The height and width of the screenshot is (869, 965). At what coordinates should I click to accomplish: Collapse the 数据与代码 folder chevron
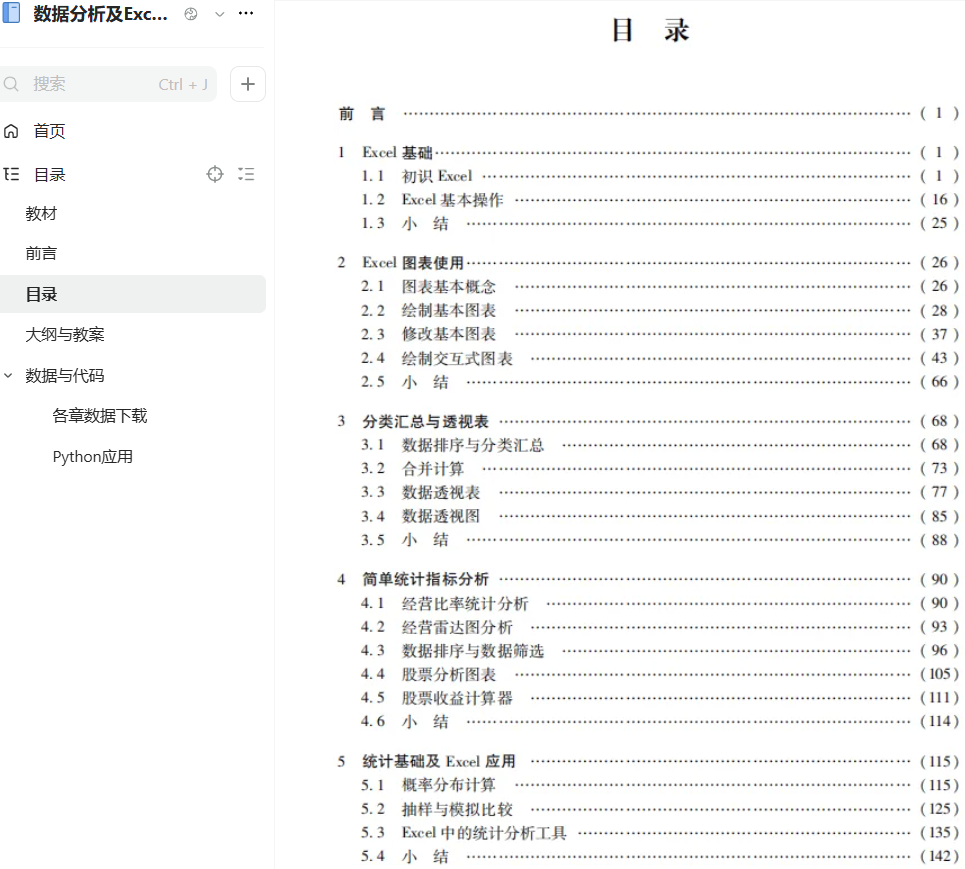8,375
